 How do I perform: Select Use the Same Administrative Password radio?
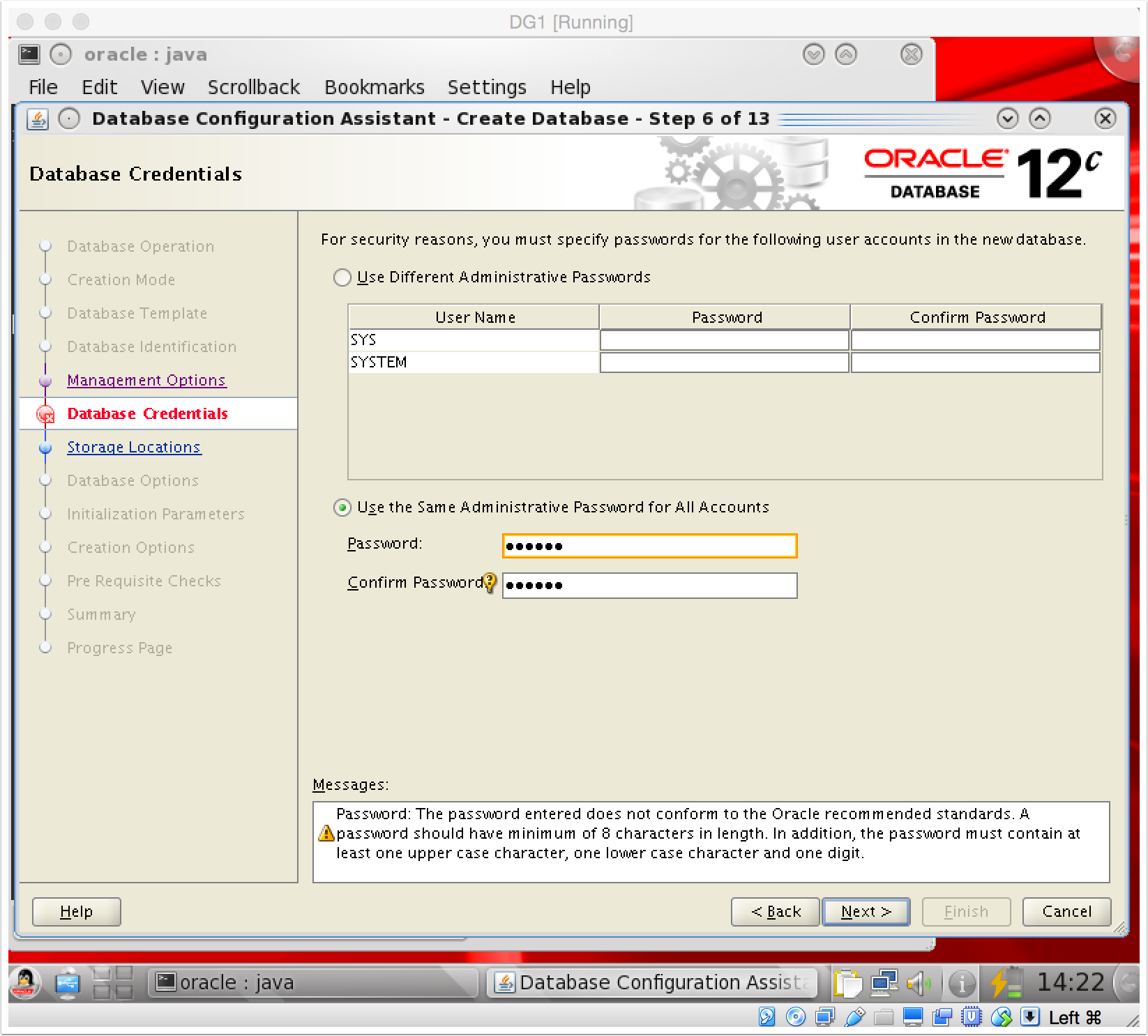(x=342, y=508)
